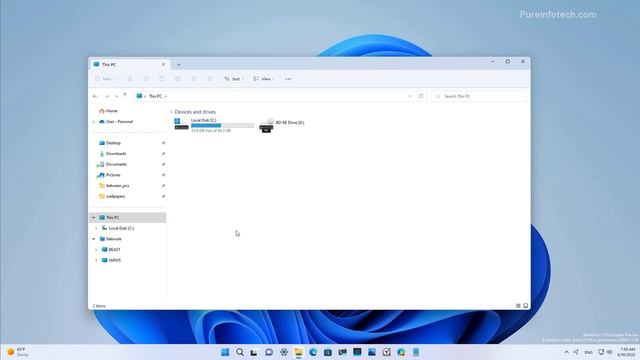Select User - Personal OneDrive
This screenshot has width=640, height=360.
119,122
